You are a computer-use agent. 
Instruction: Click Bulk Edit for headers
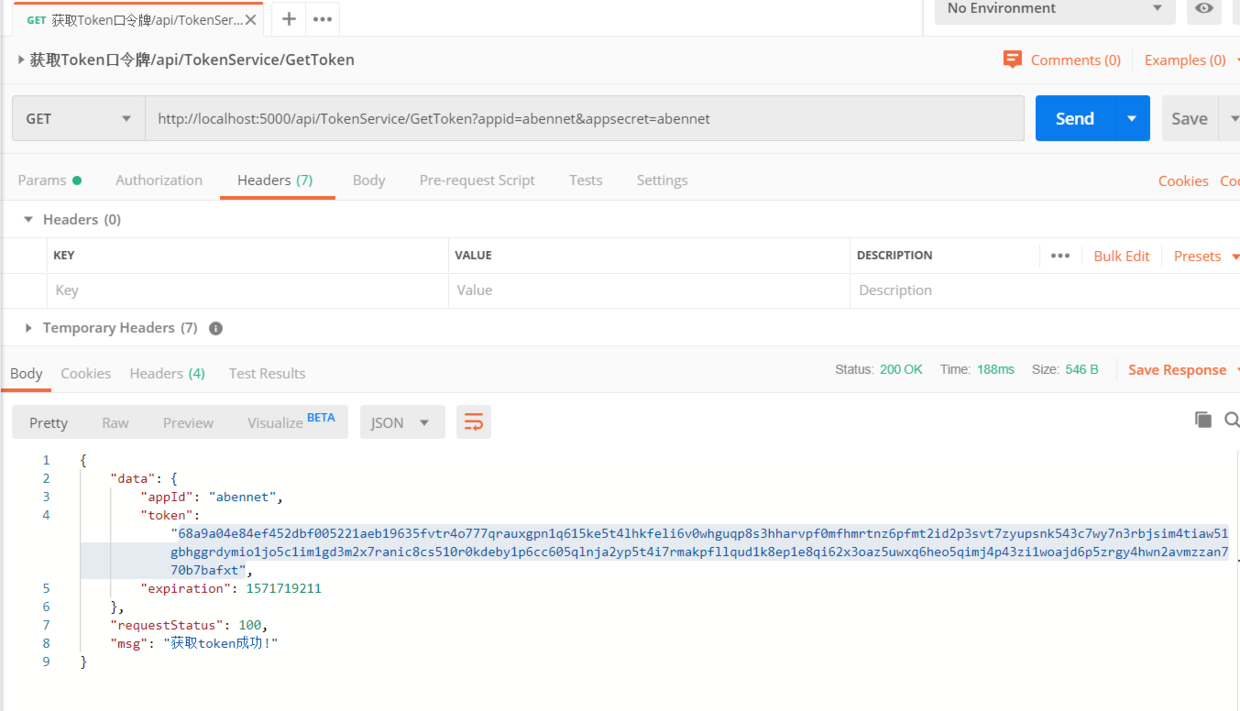[x=1121, y=256]
